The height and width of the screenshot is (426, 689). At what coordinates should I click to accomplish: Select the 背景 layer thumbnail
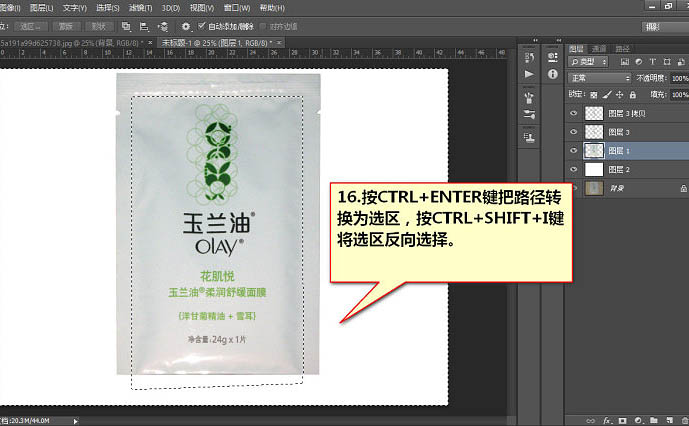pyautogui.click(x=594, y=188)
